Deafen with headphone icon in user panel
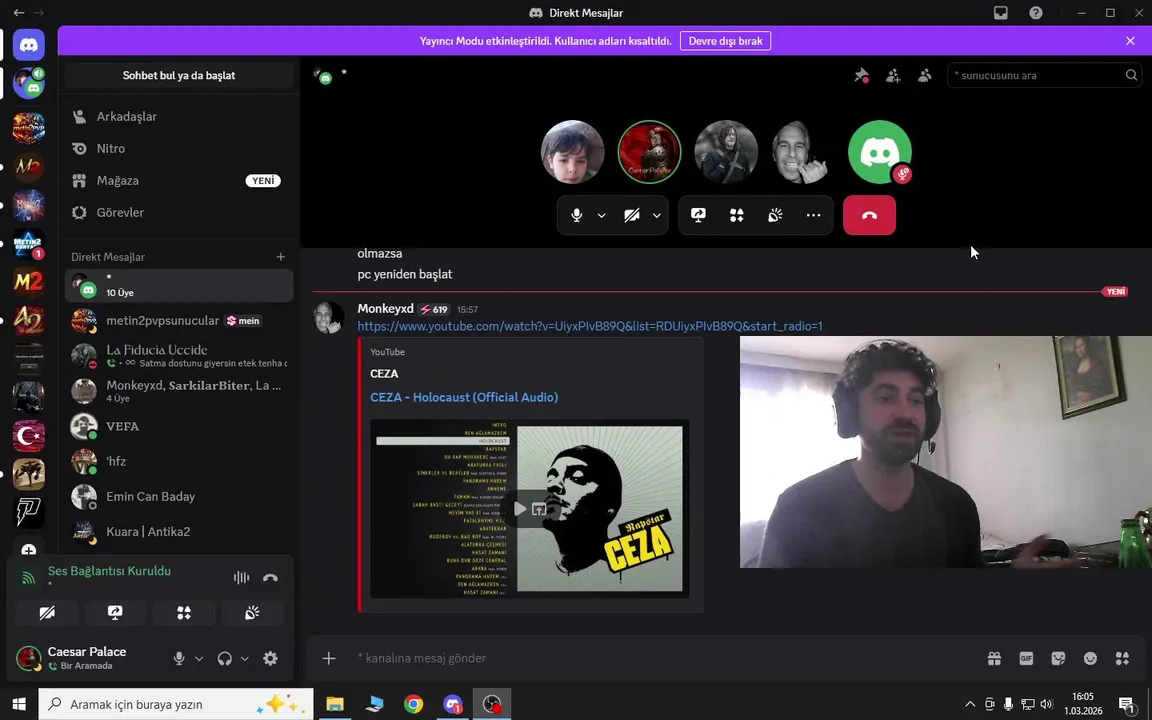 point(225,658)
